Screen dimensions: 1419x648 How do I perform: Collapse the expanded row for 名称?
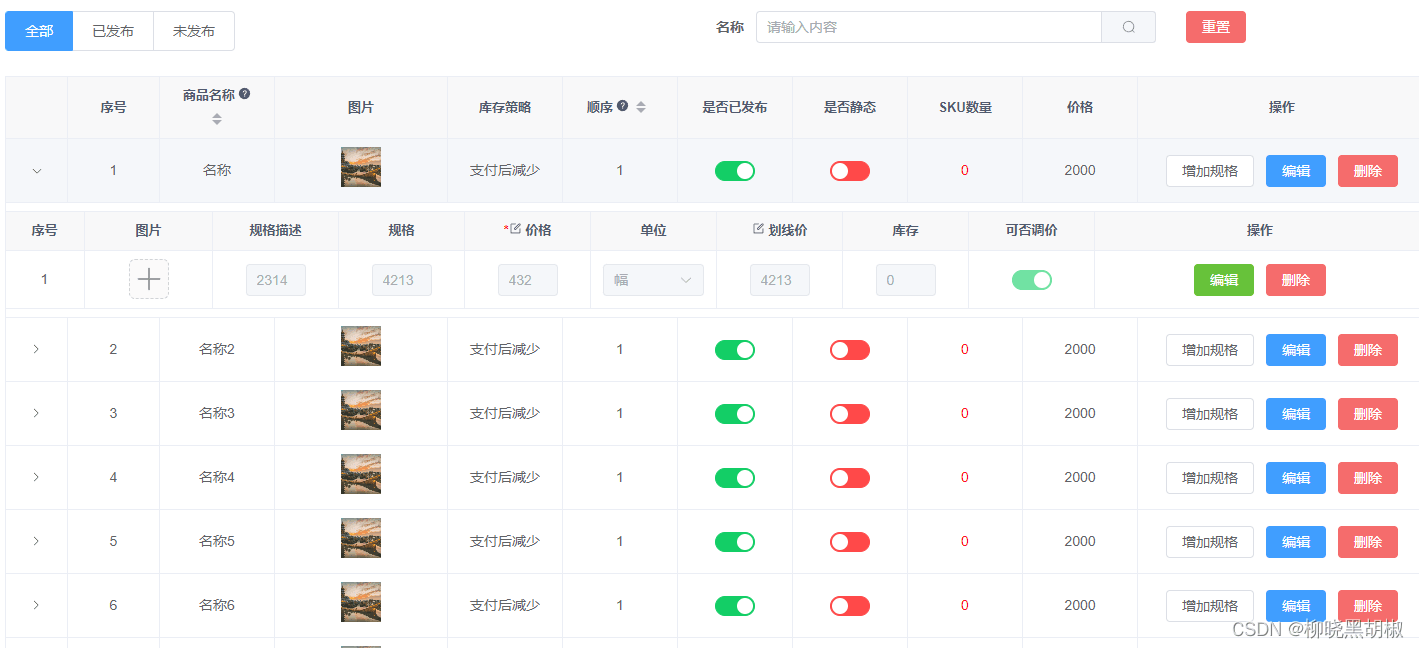[37, 171]
